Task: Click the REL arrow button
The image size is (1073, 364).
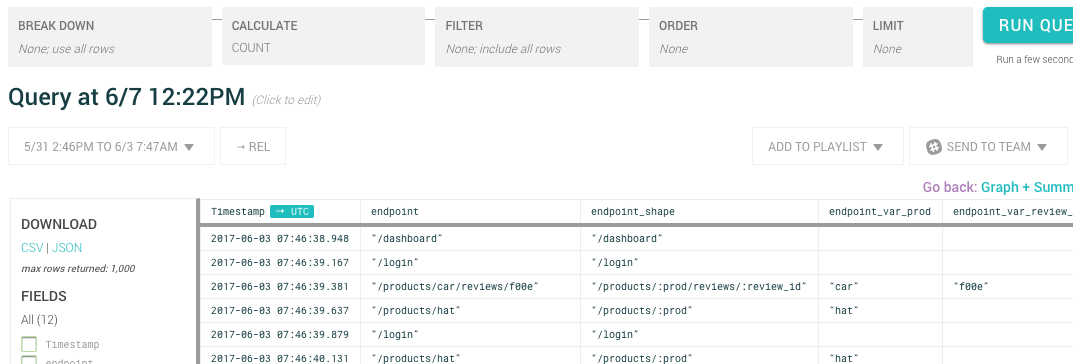Action: coord(253,146)
